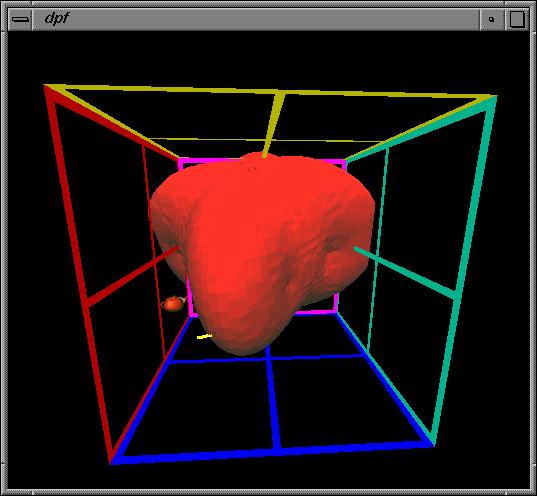Click the dpf title bar text

[x=57, y=18]
